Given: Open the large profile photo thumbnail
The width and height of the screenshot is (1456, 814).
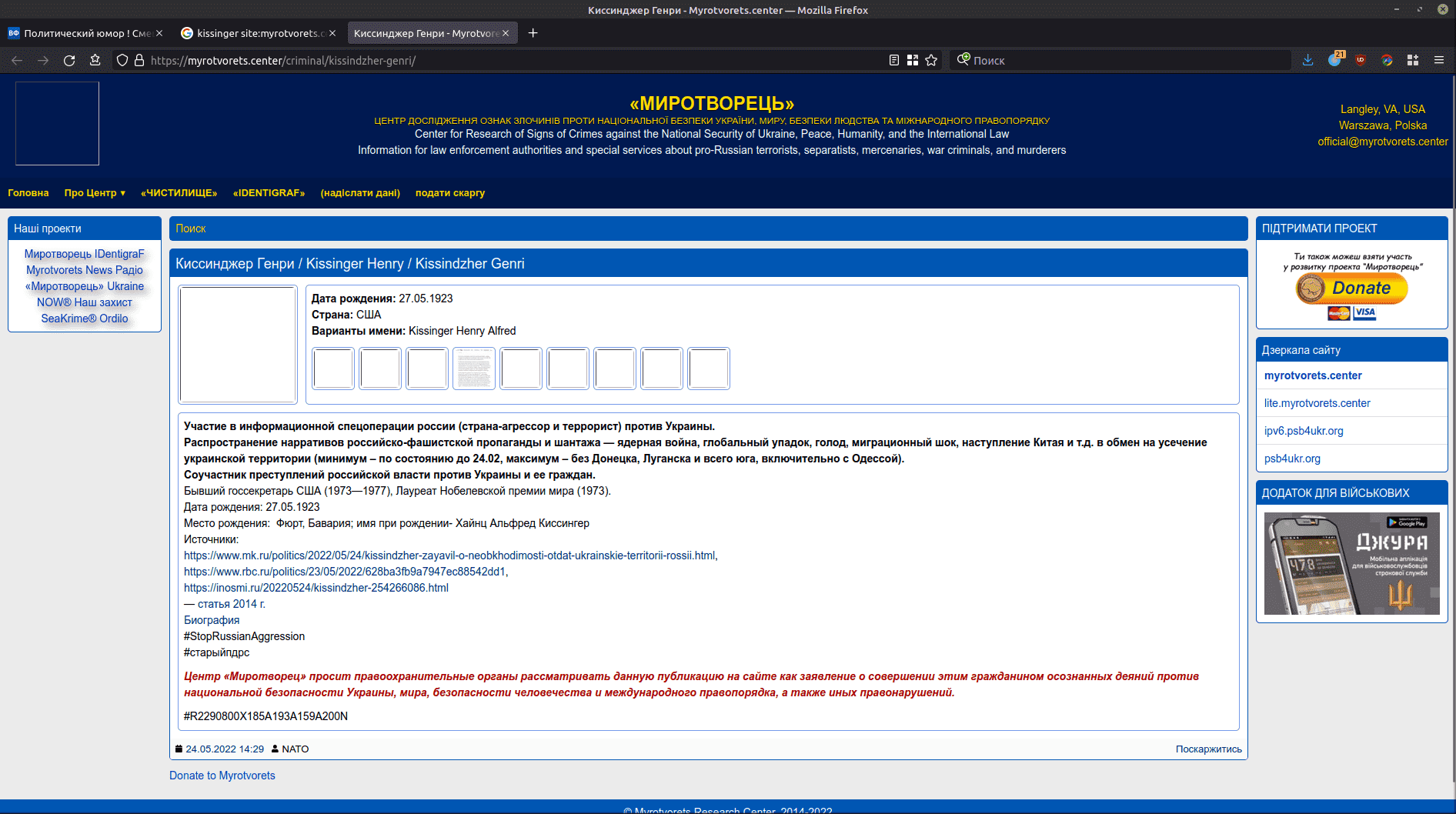Looking at the screenshot, I should [x=238, y=345].
